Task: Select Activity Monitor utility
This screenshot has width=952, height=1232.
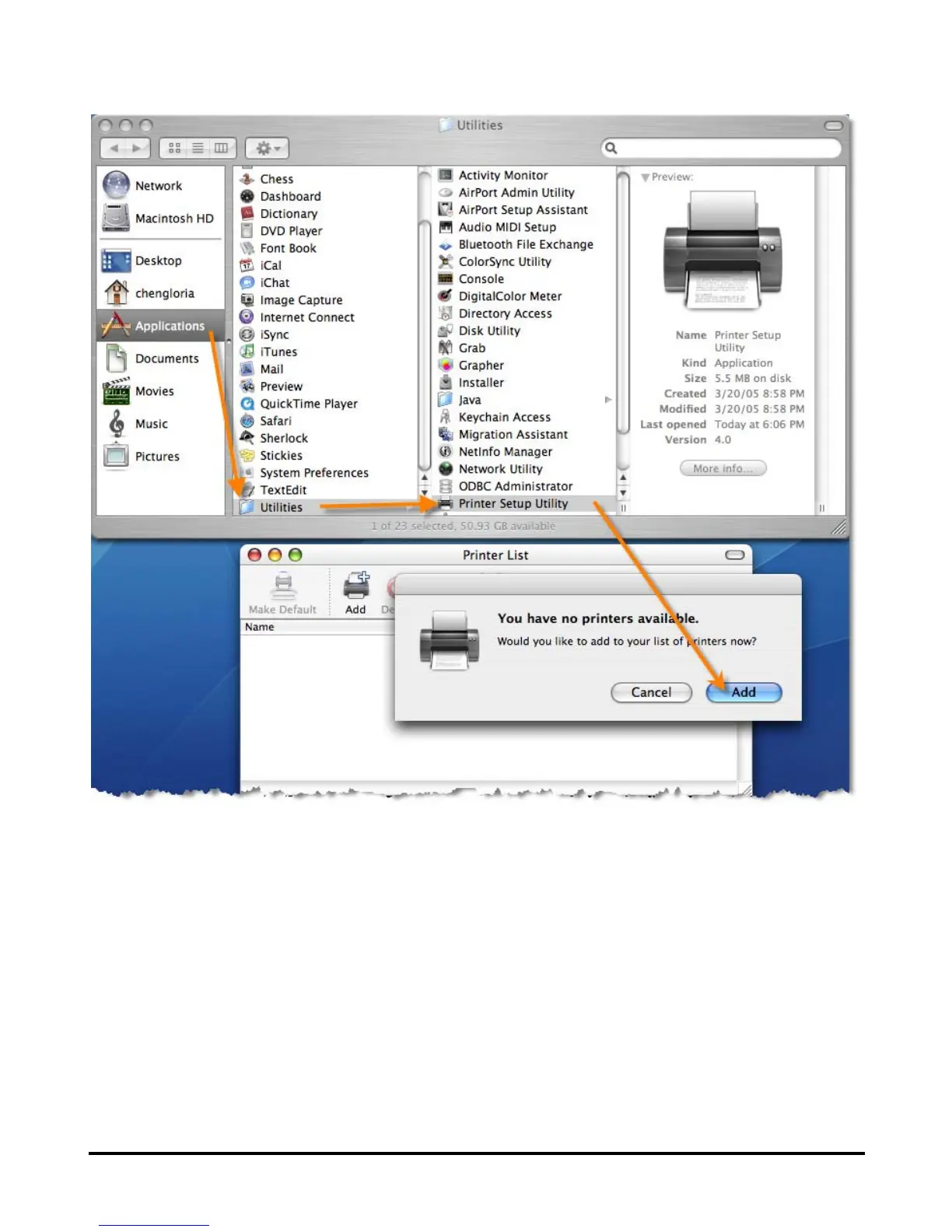Action: 493,175
